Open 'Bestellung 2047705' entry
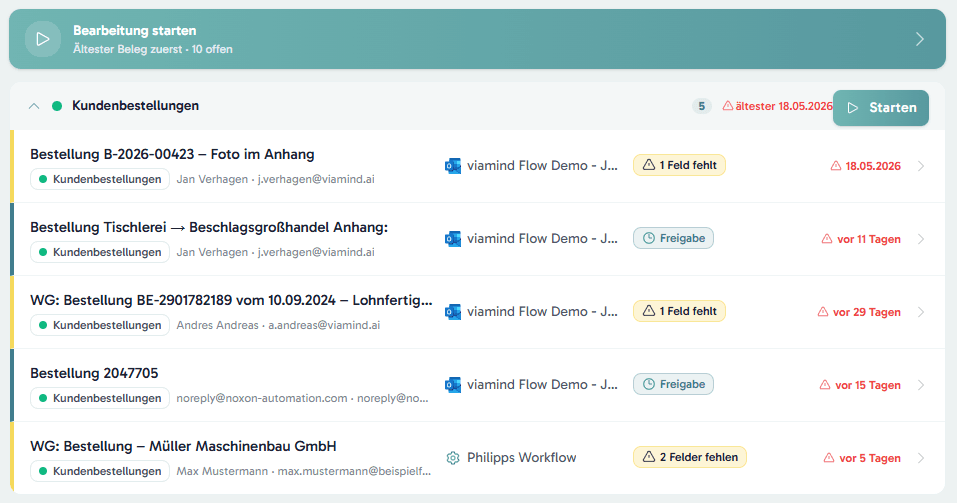The height and width of the screenshot is (503, 957). 94,374
